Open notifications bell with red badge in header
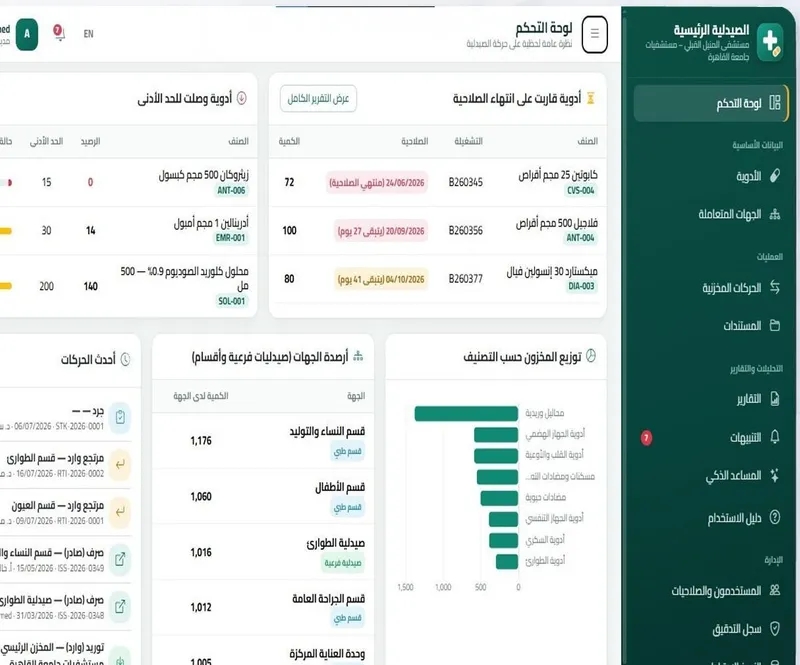This screenshot has width=800, height=665. click(59, 33)
